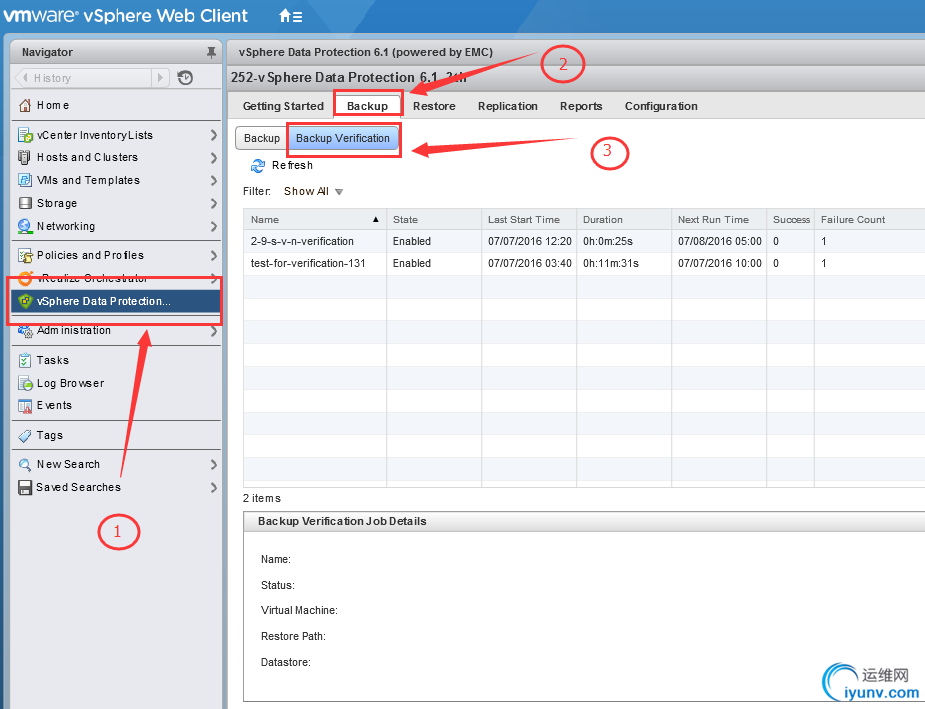Open the Show All filter dropdown
This screenshot has height=709, width=925.
coord(313,192)
